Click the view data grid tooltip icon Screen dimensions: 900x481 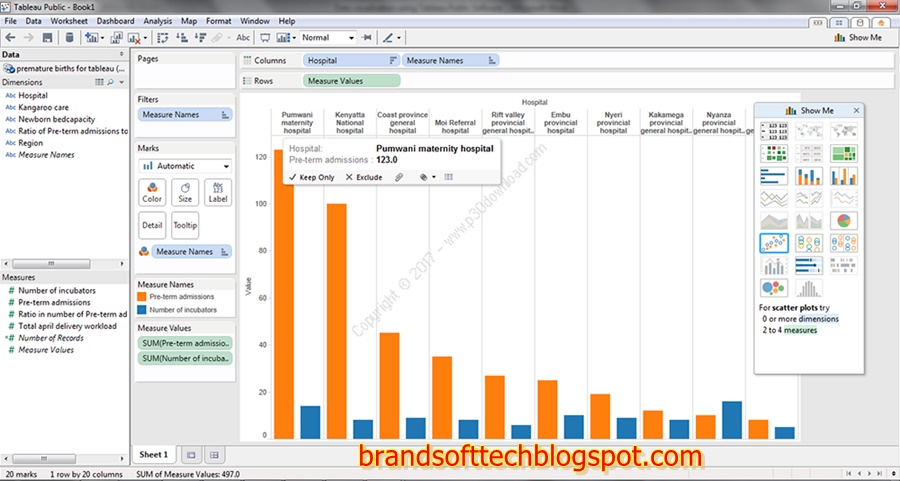[449, 177]
